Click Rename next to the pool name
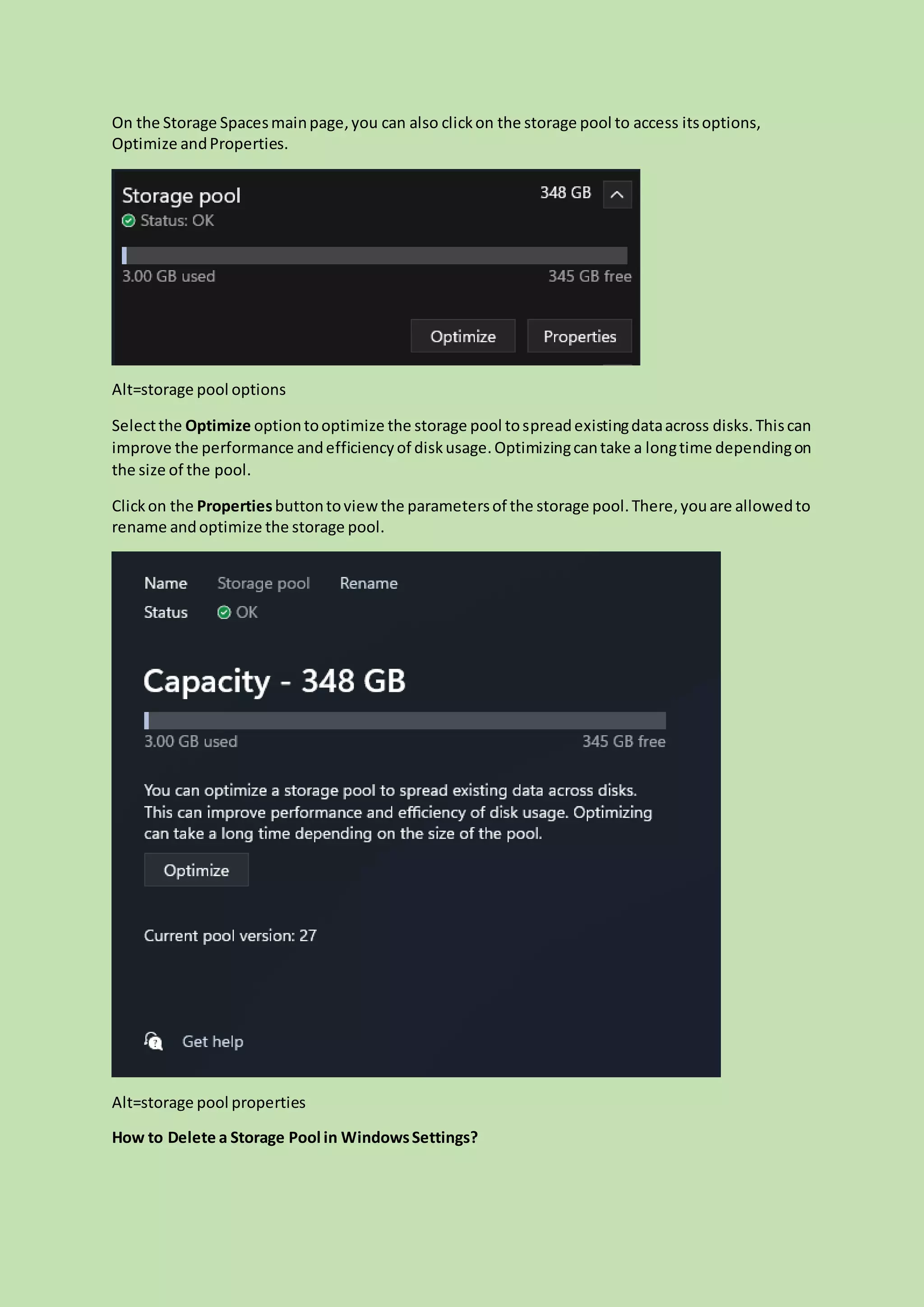The image size is (924, 1307). click(368, 584)
